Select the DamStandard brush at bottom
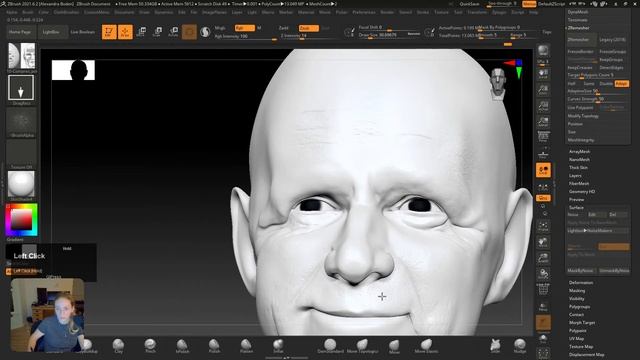The height and width of the screenshot is (360, 640). pyautogui.click(x=330, y=346)
